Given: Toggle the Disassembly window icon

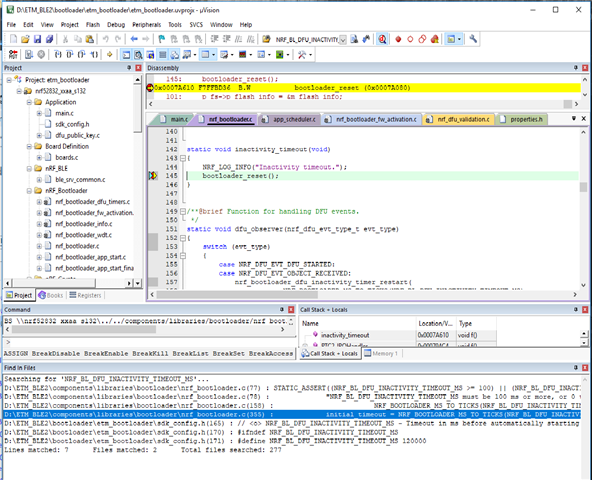Looking at the screenshot, I should pos(138,55).
